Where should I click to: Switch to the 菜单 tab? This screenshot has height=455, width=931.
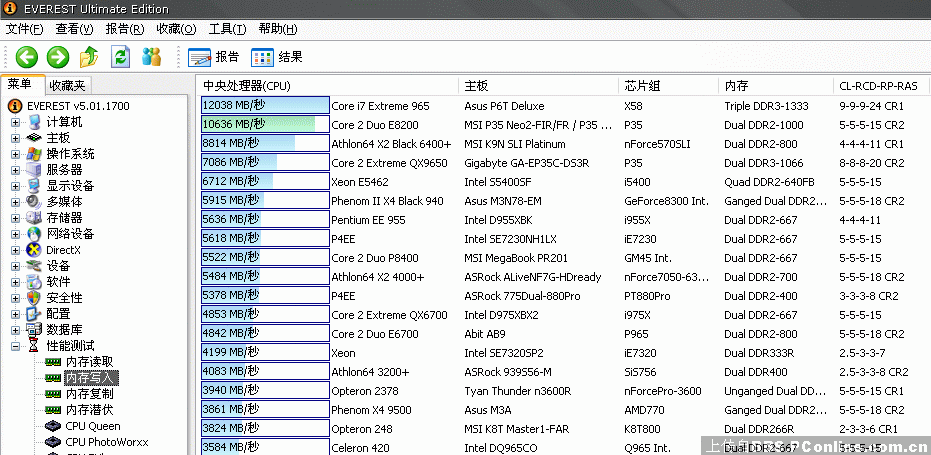[x=23, y=84]
